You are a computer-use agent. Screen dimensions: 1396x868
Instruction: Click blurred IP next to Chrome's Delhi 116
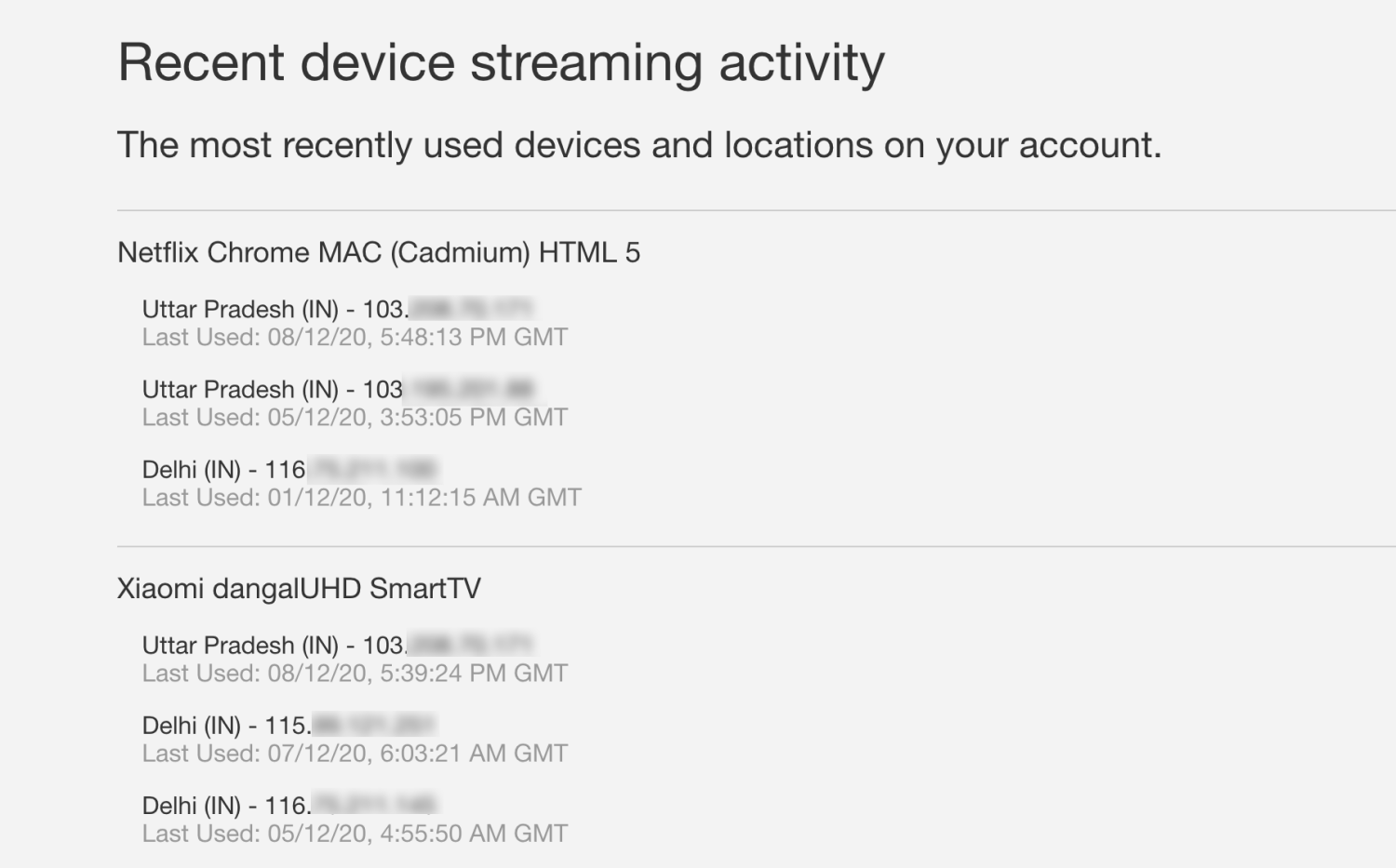click(x=372, y=470)
